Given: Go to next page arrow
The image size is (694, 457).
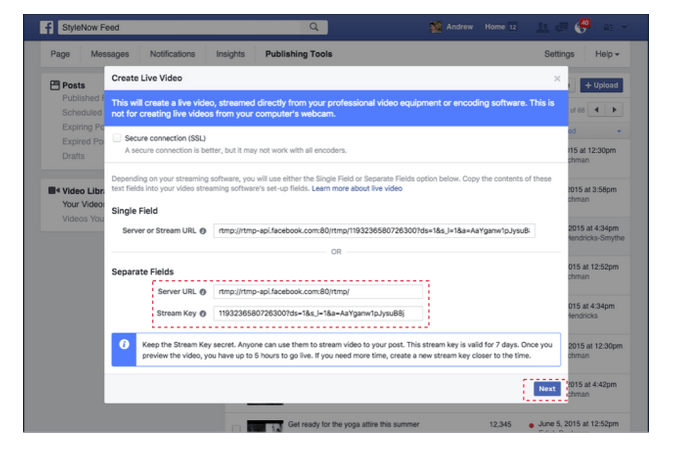Looking at the screenshot, I should [614, 110].
